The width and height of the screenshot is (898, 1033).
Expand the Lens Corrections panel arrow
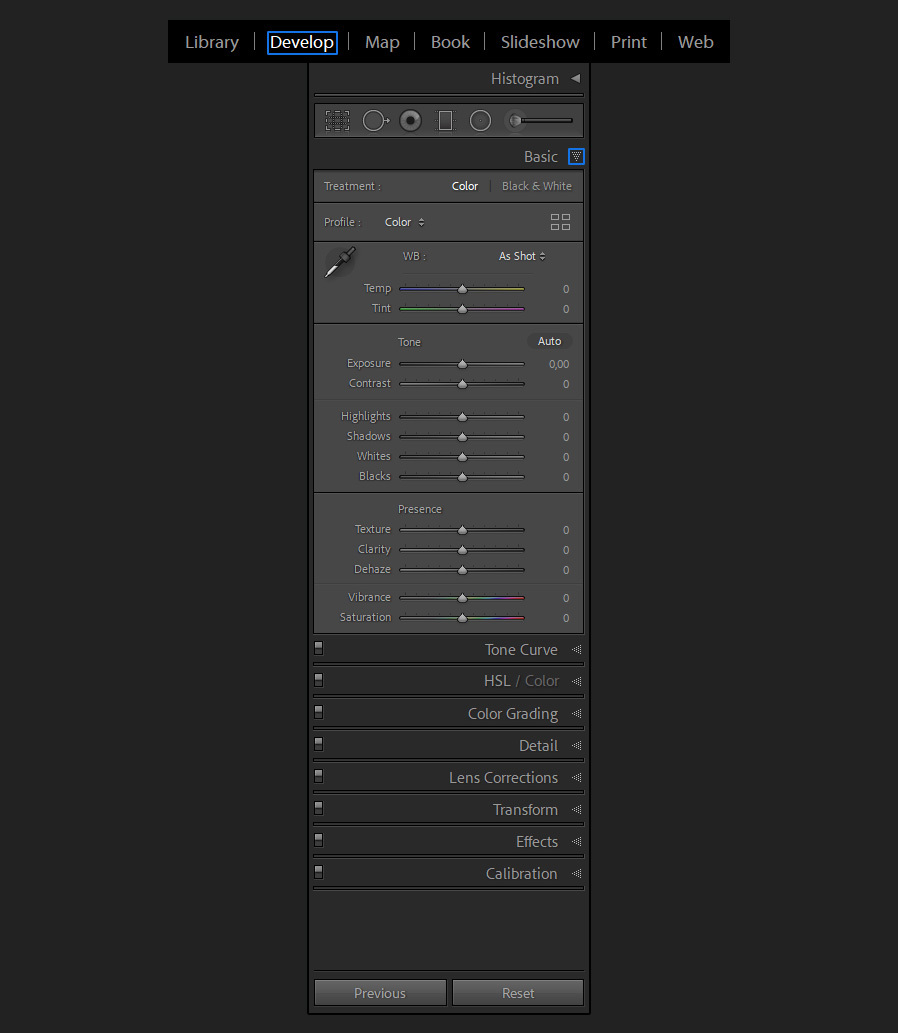pos(576,777)
